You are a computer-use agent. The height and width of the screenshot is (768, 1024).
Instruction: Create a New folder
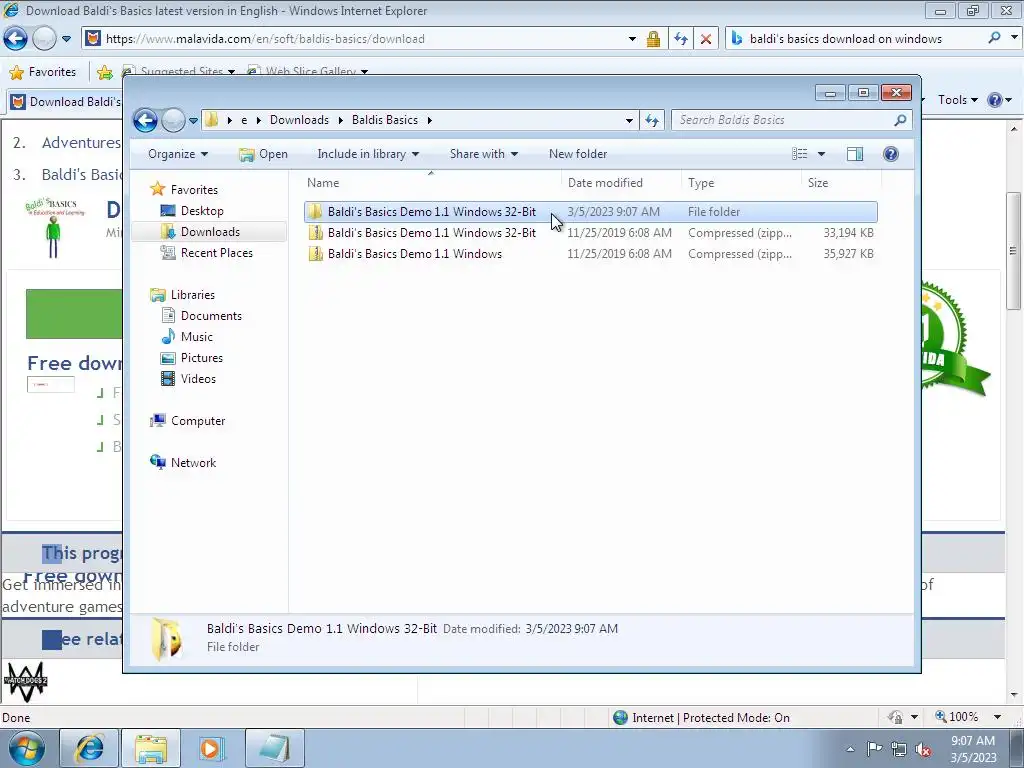tap(578, 154)
